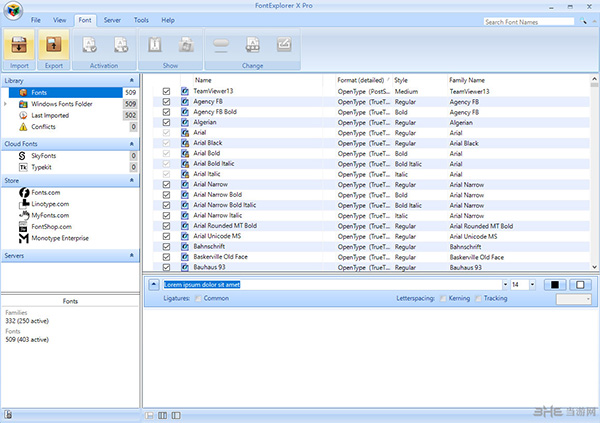
Task: Open Typekit under Cloud Fonts
Action: 41,167
